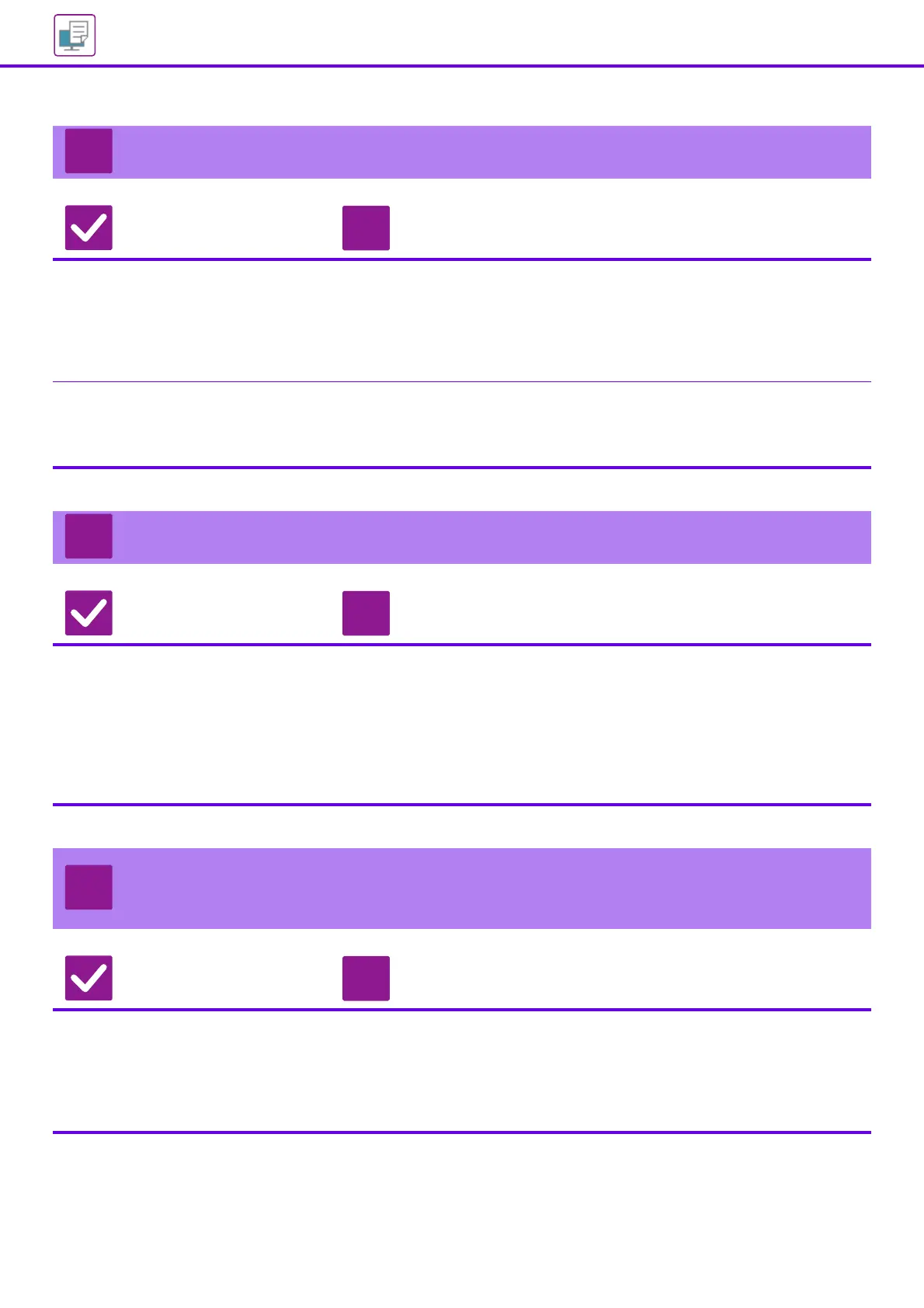Click the blank content area of the bottom section
The image size is (924, 1308).
[461, 1070]
